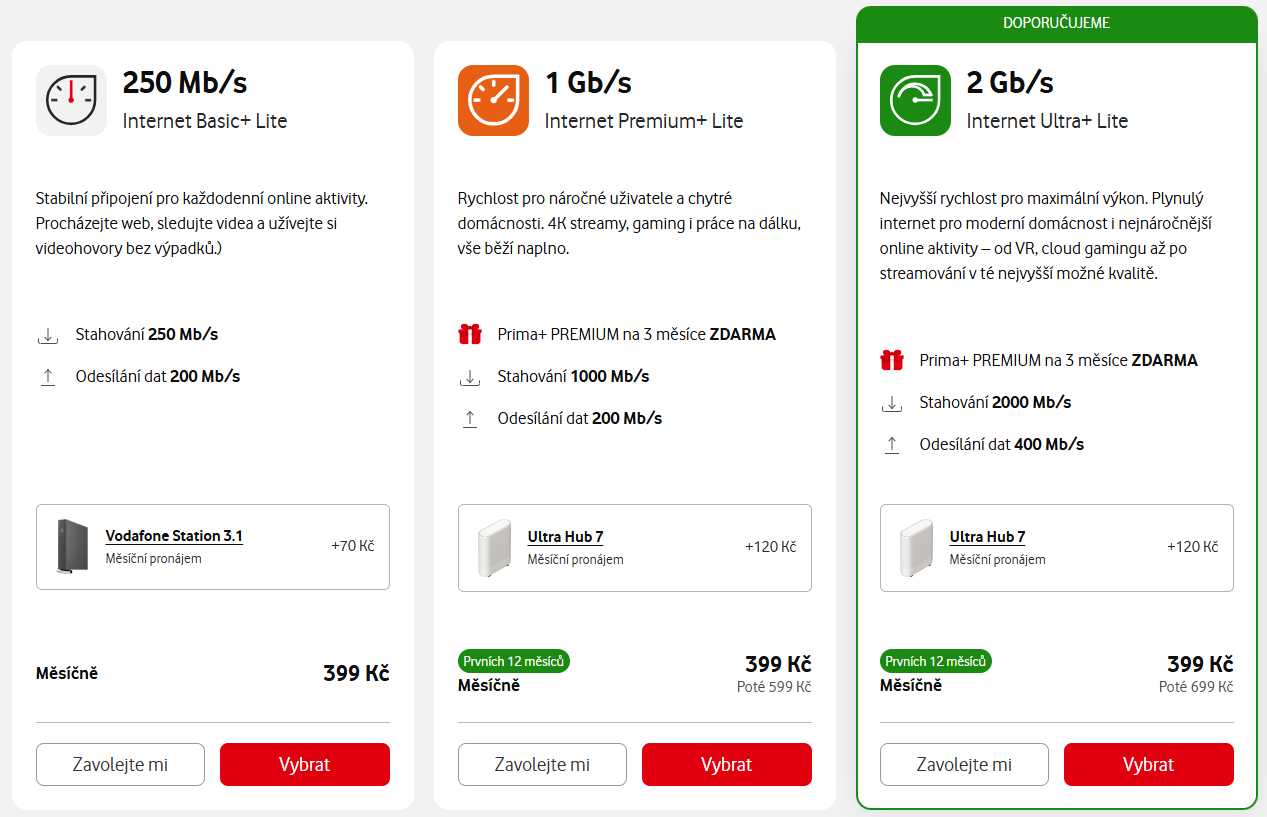Click the green 2 Gb/s speed icon
1267x817 pixels.
point(915,100)
